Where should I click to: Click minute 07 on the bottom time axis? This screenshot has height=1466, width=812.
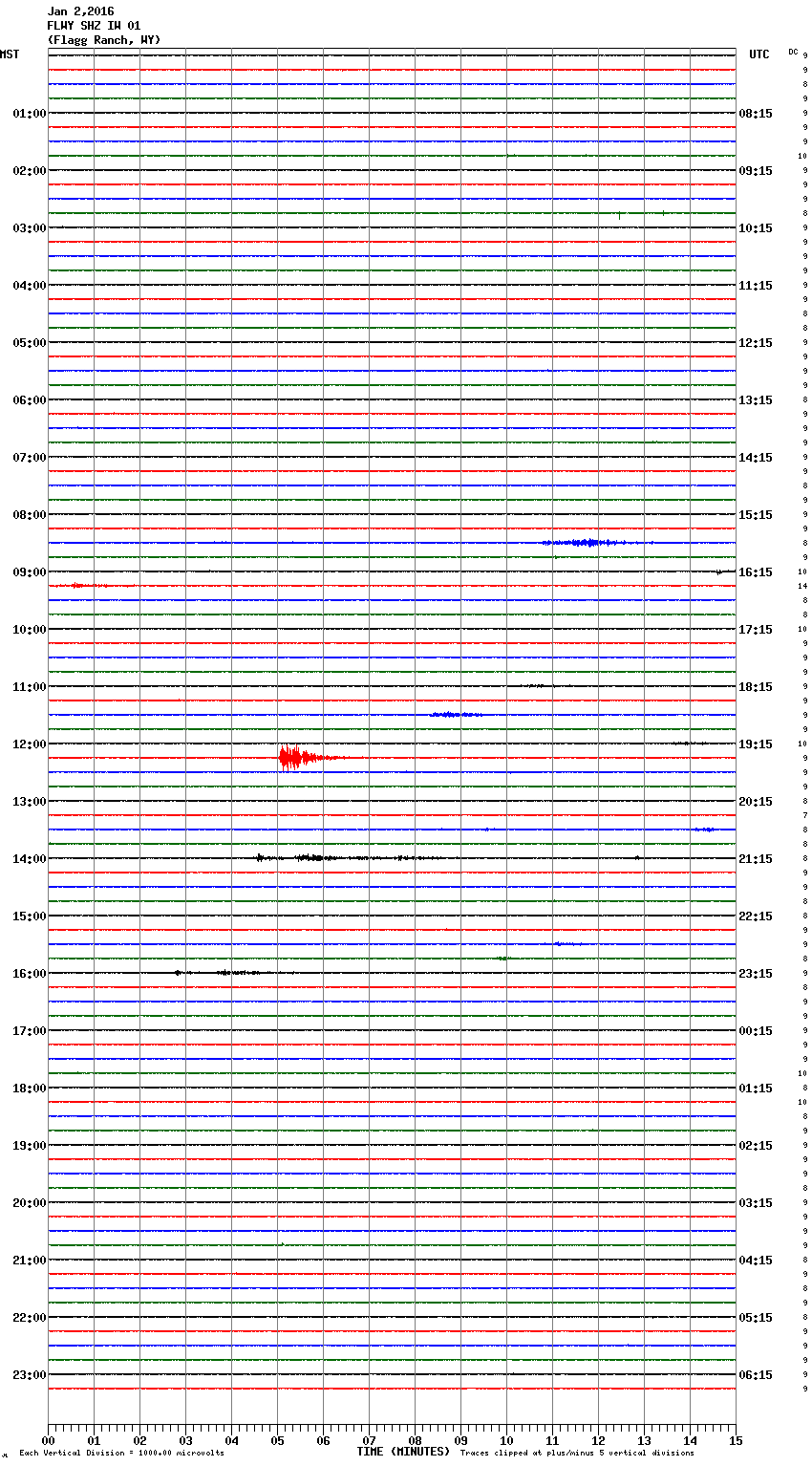369,1441
